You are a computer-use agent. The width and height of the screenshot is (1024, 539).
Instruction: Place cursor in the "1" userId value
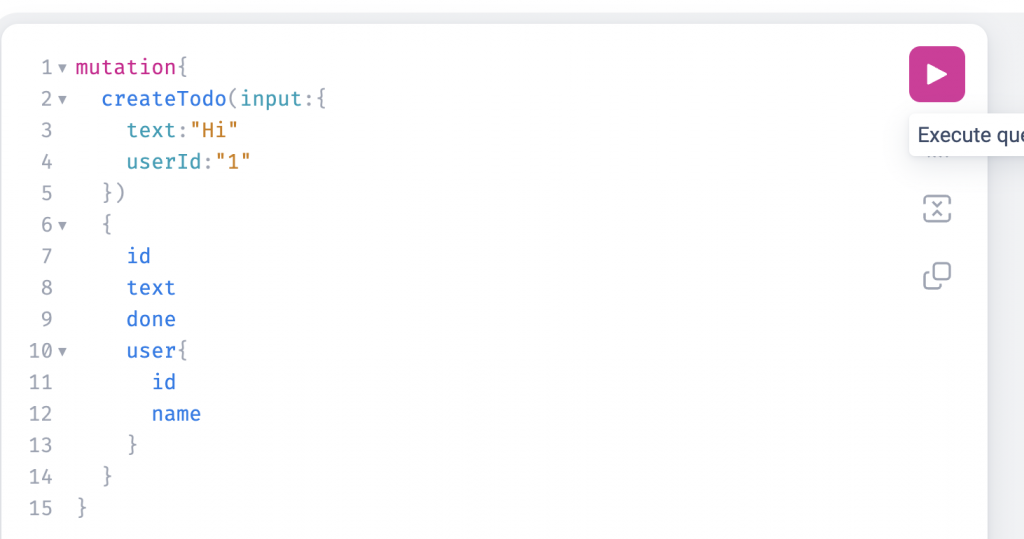coord(233,161)
